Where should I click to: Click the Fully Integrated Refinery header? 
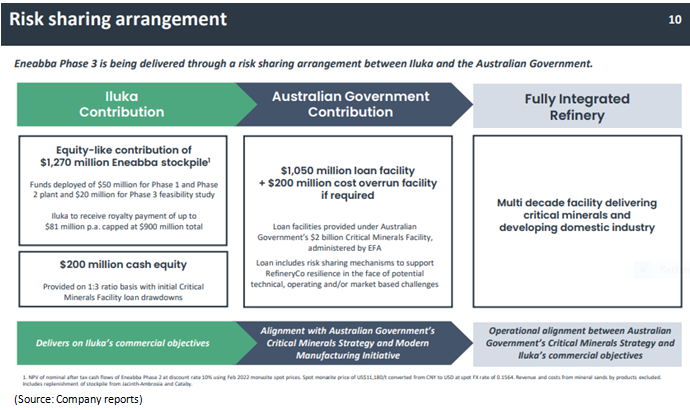[577, 107]
